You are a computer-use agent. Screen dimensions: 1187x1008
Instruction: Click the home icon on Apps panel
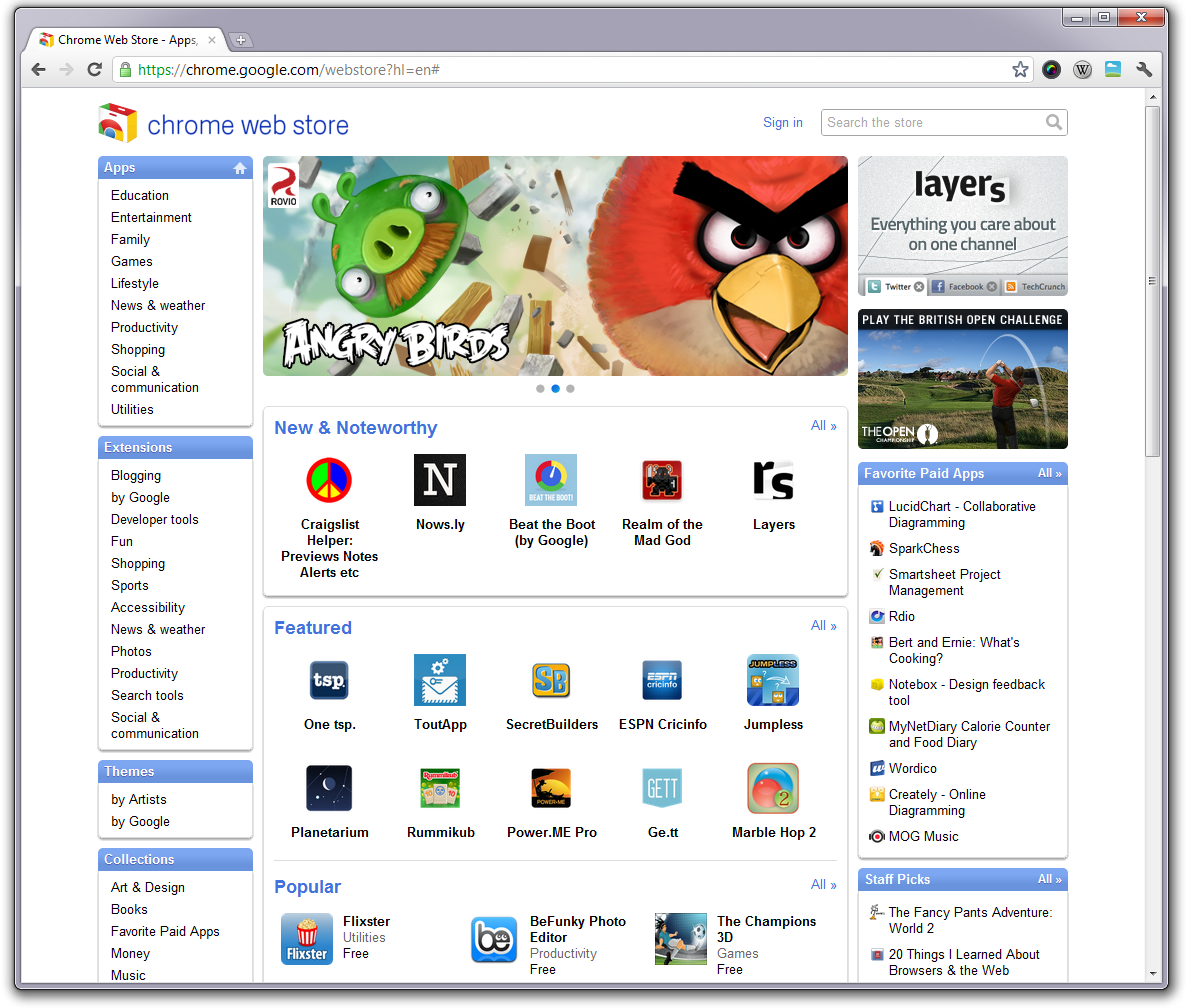coord(240,168)
